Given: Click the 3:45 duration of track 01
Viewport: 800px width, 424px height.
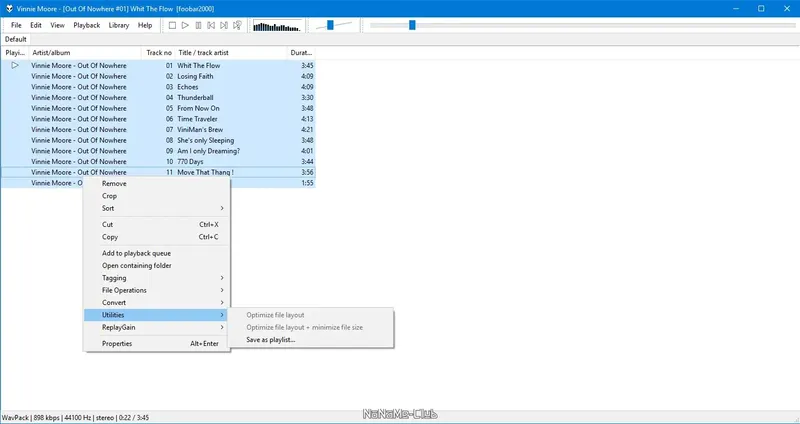Looking at the screenshot, I should click(307, 65).
